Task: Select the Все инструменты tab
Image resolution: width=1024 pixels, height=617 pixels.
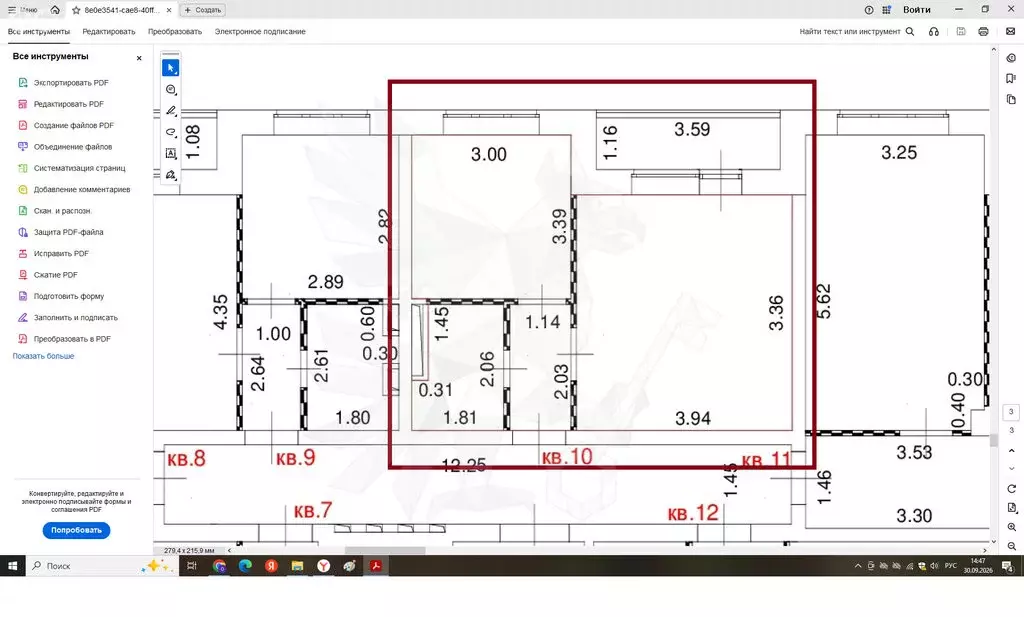Action: pos(39,31)
